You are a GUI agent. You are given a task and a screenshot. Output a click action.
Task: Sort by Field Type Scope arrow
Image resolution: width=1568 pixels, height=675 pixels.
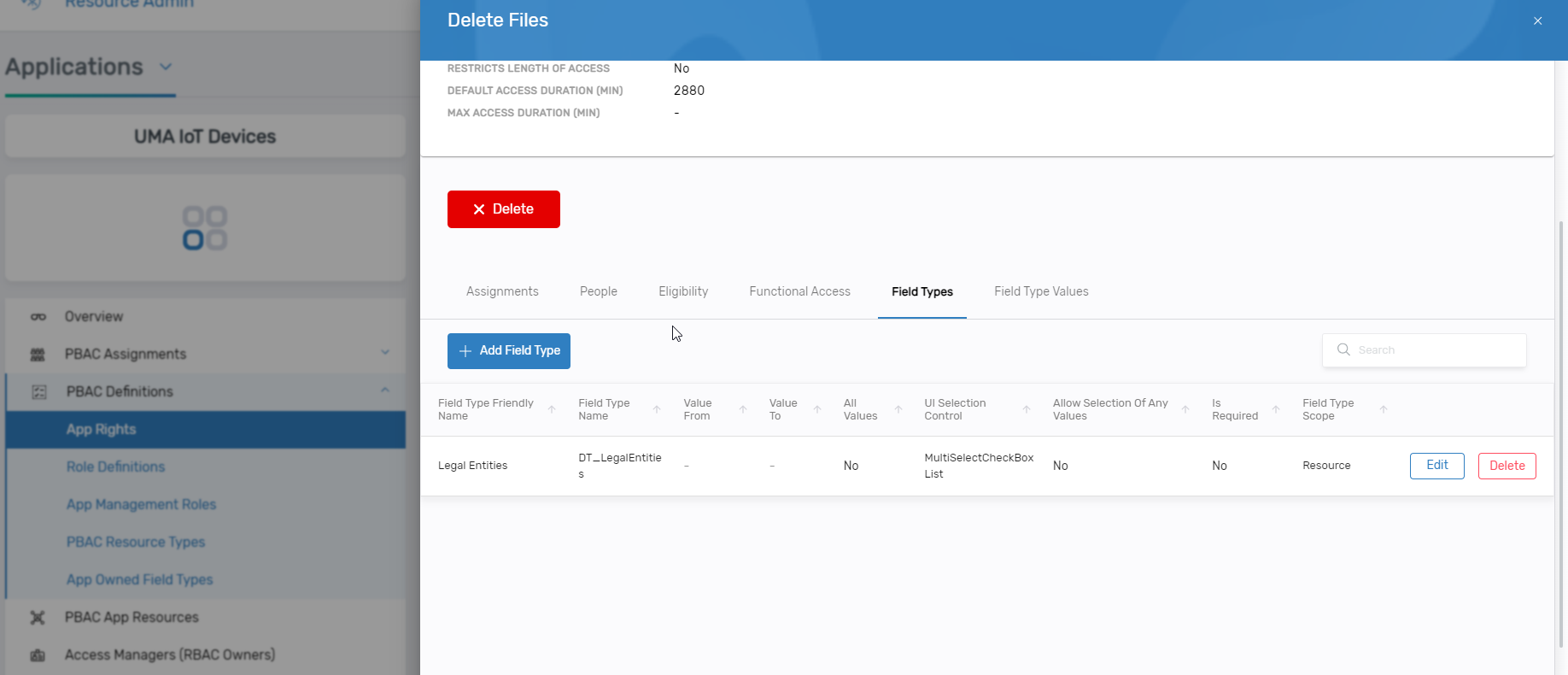point(1384,409)
